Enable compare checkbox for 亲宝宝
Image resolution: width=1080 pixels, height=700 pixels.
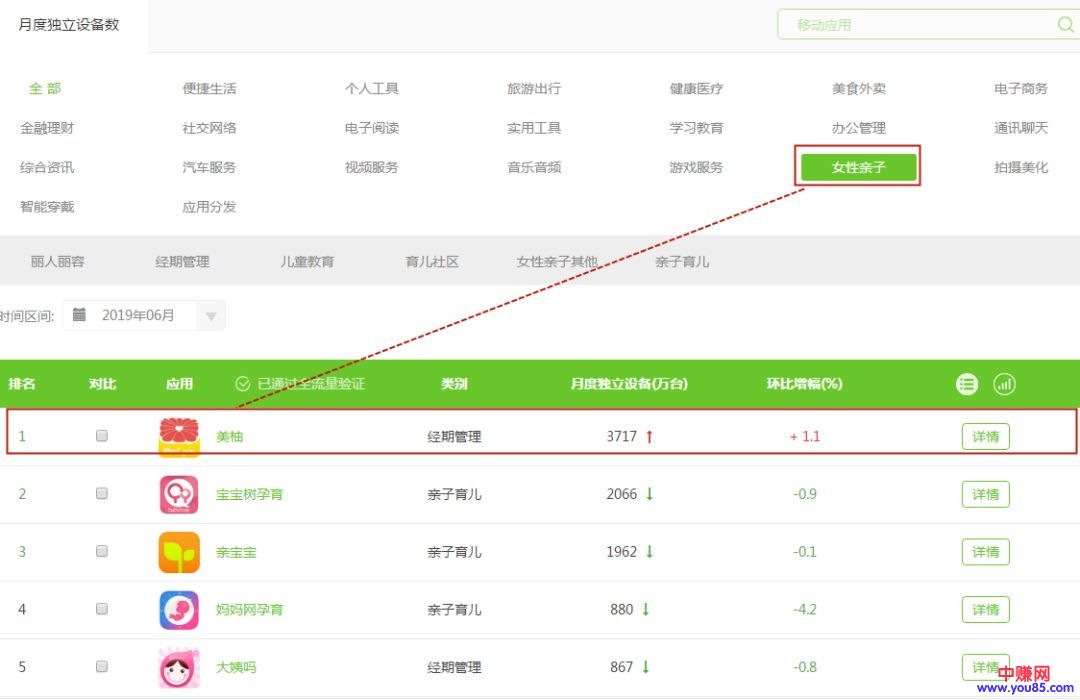[101, 551]
